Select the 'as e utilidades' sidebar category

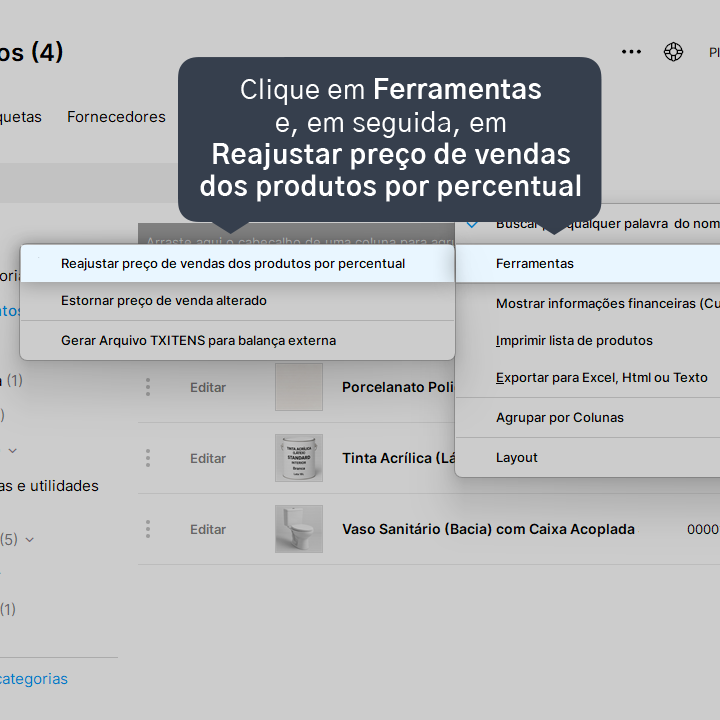coord(49,486)
